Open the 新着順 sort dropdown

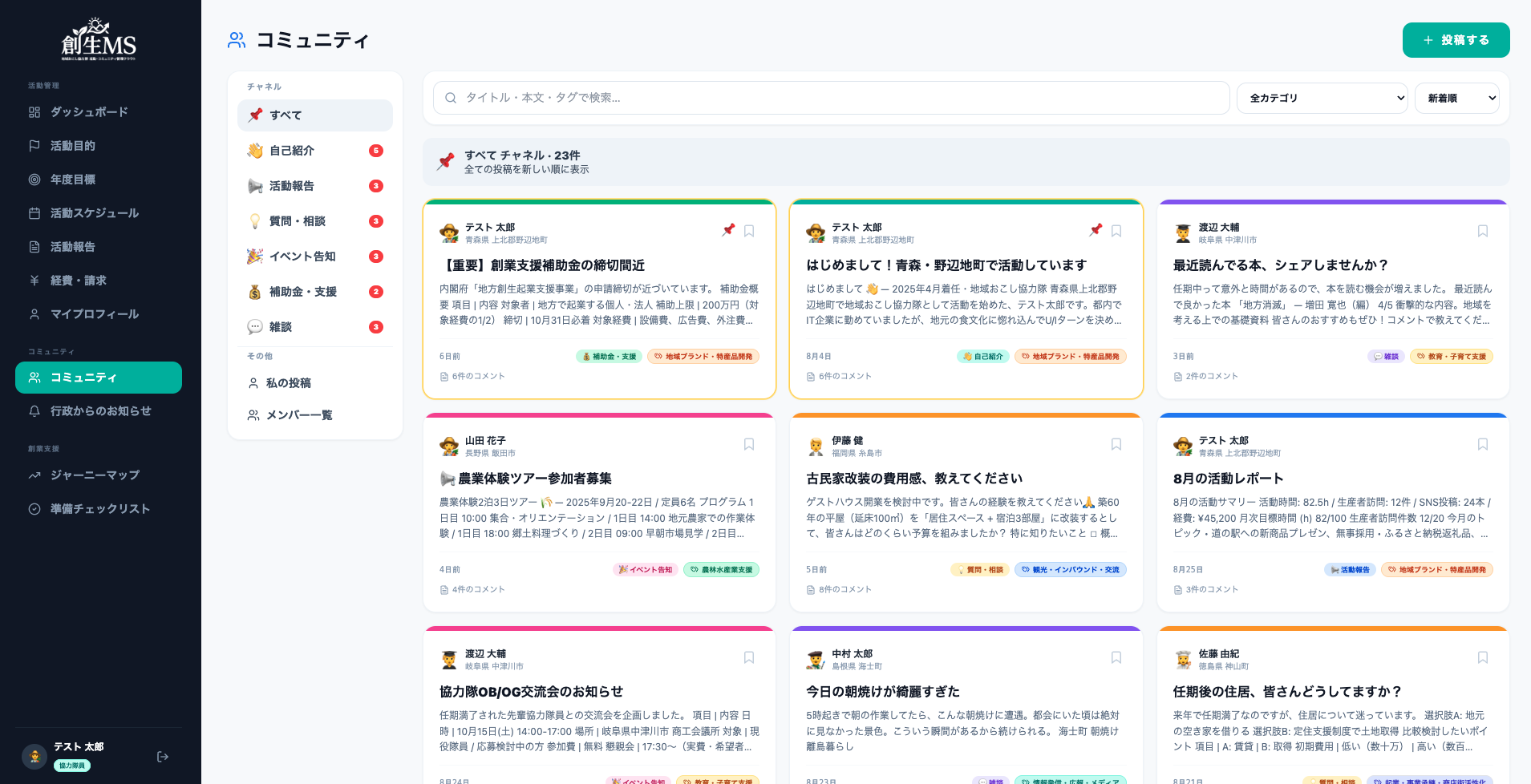pyautogui.click(x=1457, y=98)
